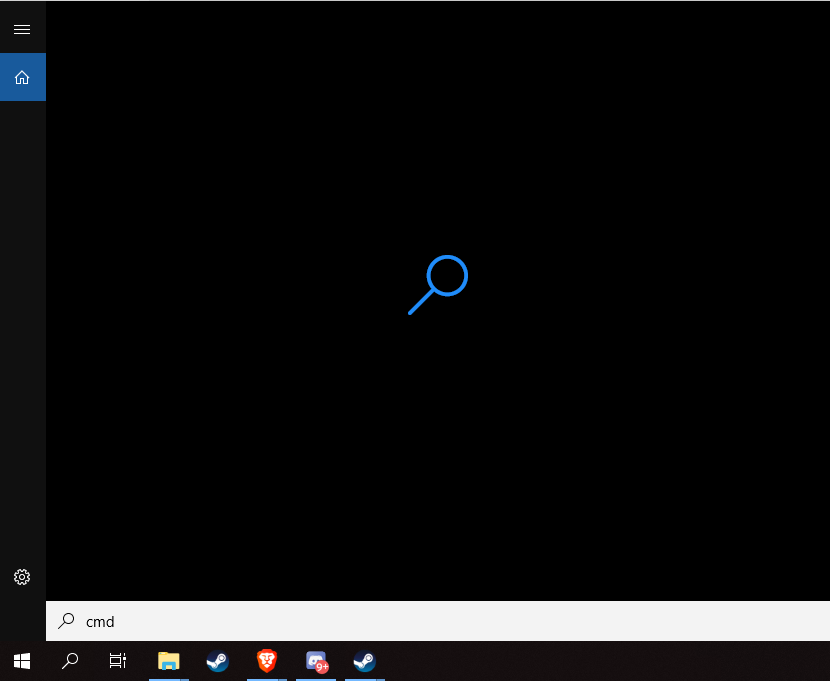Click the search box containing cmd
The width and height of the screenshot is (830, 681).
point(438,621)
